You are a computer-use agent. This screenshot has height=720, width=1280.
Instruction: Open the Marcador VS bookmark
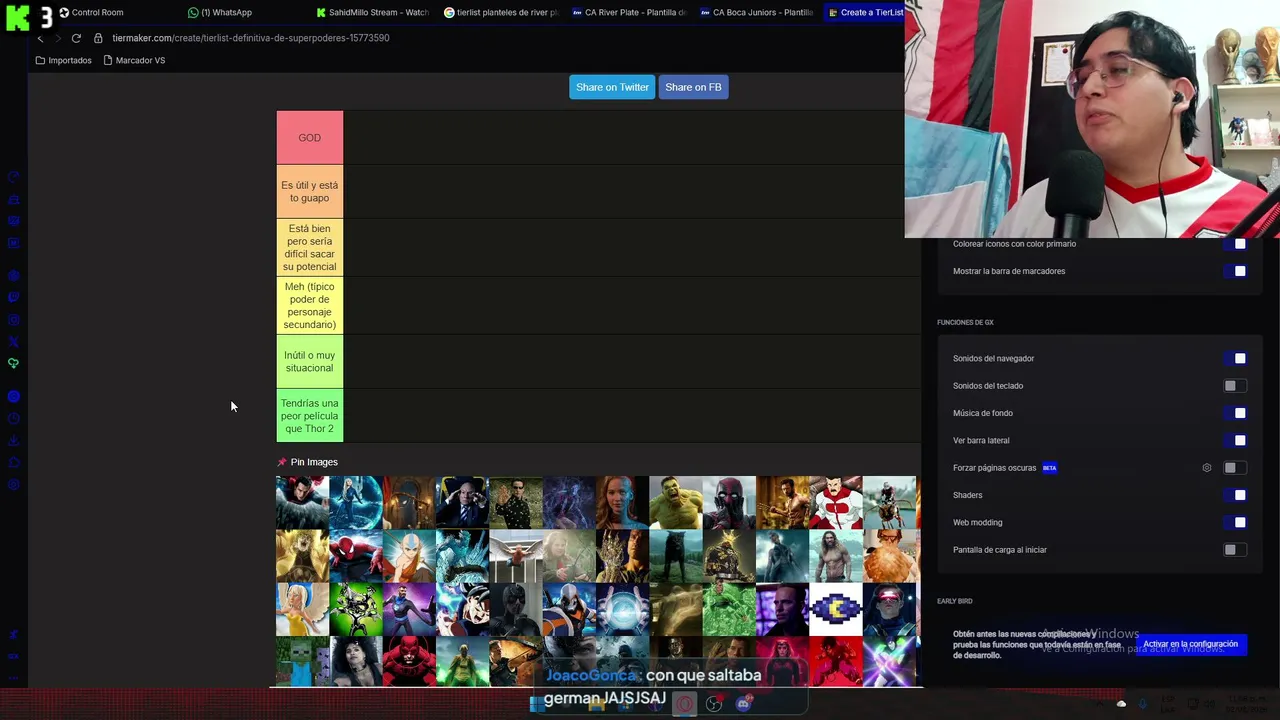pos(134,60)
